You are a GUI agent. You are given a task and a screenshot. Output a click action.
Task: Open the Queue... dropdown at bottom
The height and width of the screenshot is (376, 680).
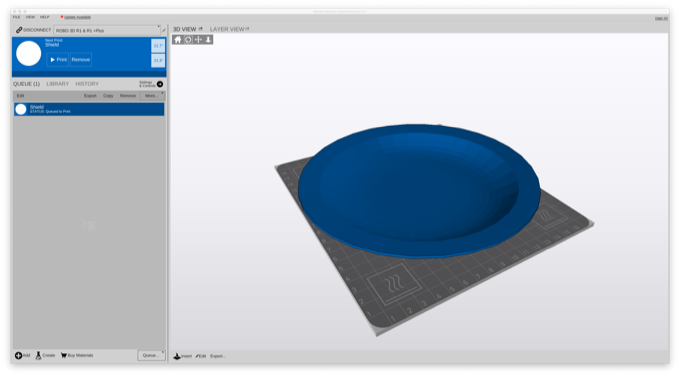pos(151,355)
